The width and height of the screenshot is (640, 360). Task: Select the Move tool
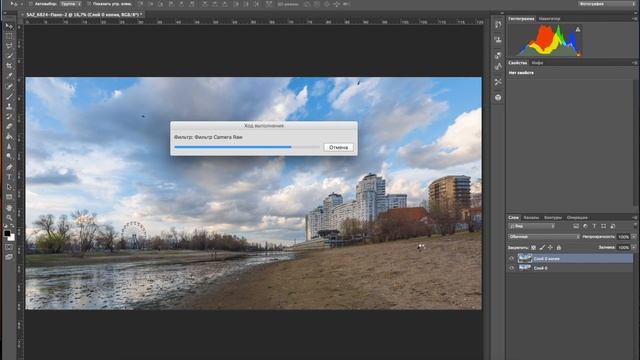(x=9, y=26)
